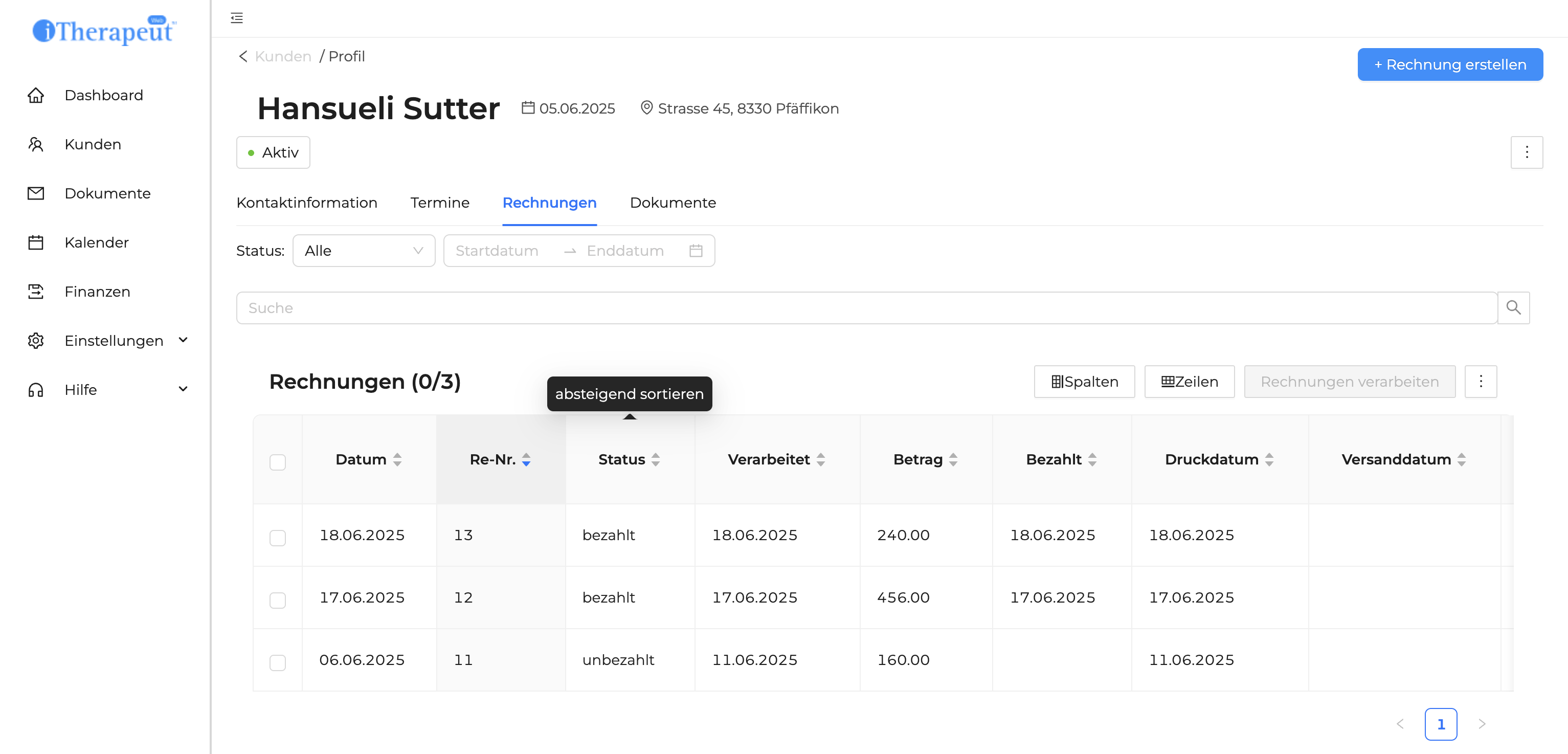Open the Status Alle dropdown

pyautogui.click(x=364, y=251)
